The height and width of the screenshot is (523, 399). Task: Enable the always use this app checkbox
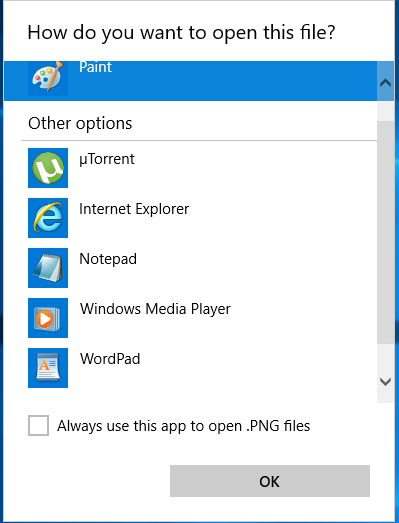tap(38, 425)
